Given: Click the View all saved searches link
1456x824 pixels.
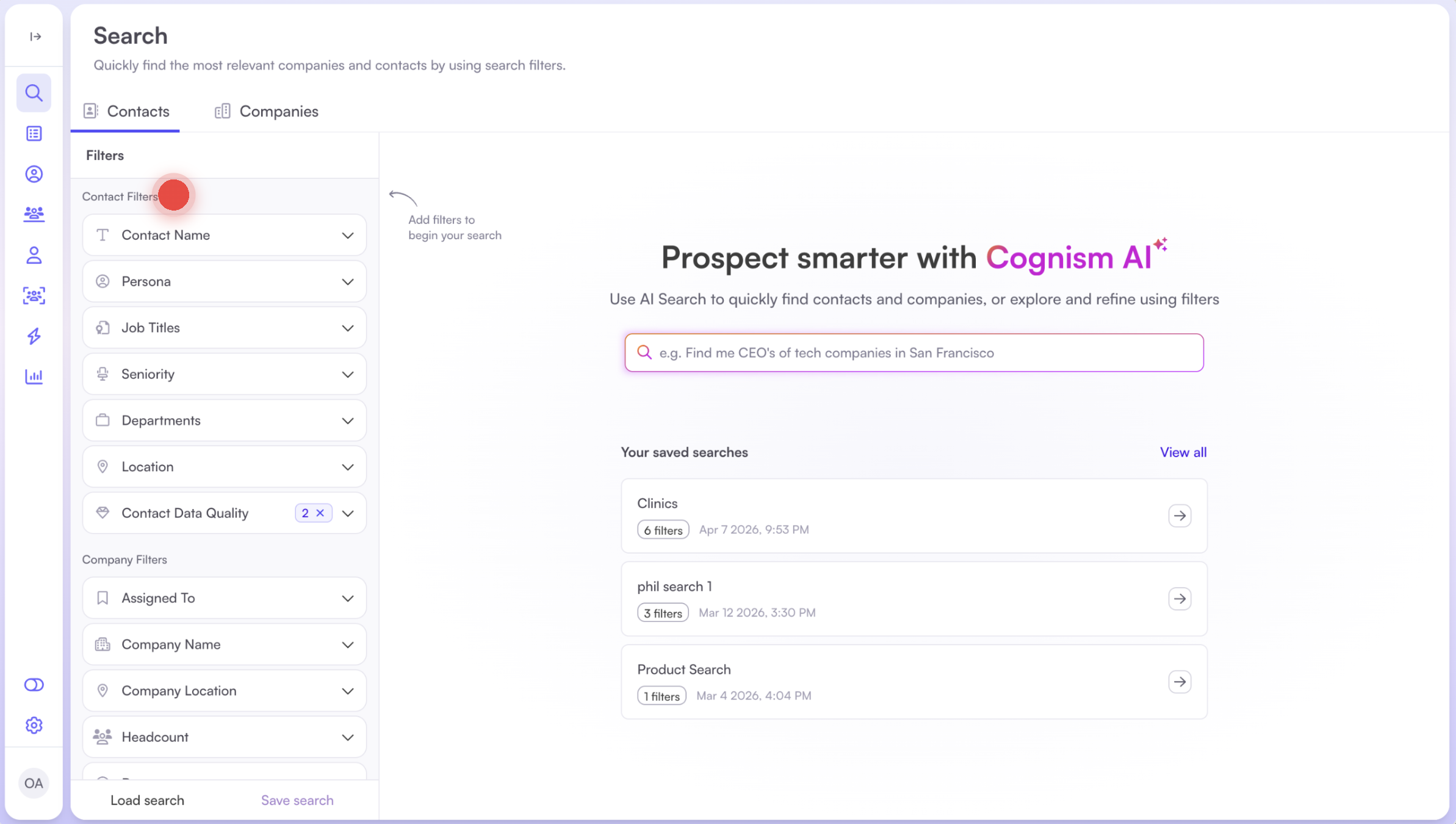Looking at the screenshot, I should coord(1183,452).
